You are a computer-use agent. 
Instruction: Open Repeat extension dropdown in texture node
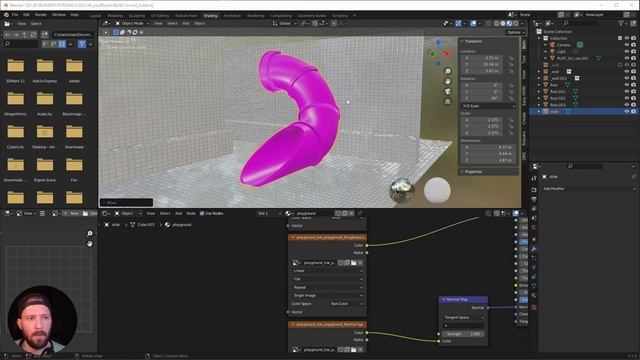[x=327, y=287]
